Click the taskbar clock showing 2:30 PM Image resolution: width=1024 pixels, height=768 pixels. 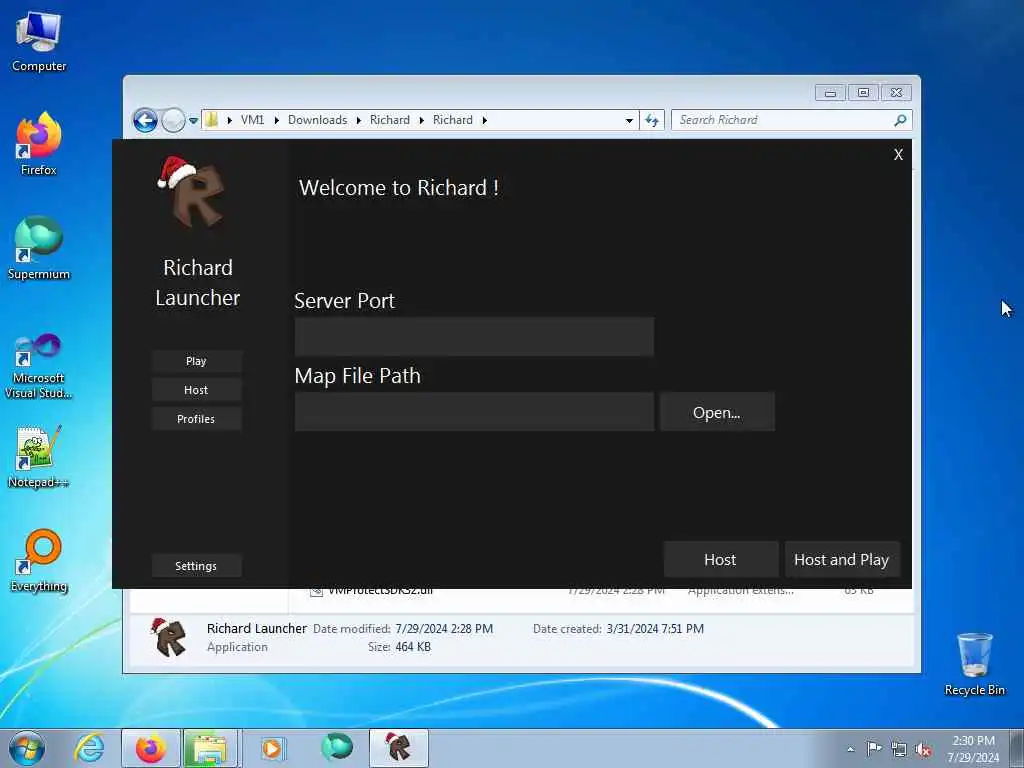973,749
